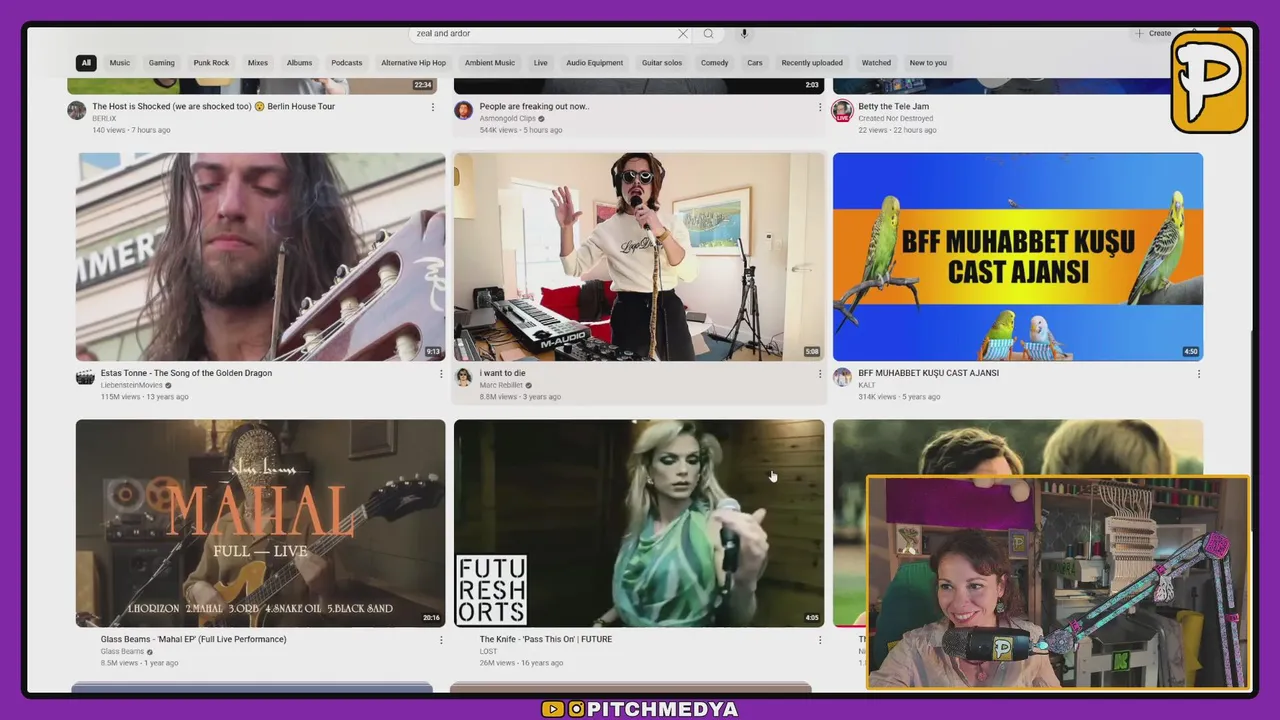Open 'Betty the Tele Jam' title
Image resolution: width=1280 pixels, height=720 pixels.
pyautogui.click(x=893, y=106)
